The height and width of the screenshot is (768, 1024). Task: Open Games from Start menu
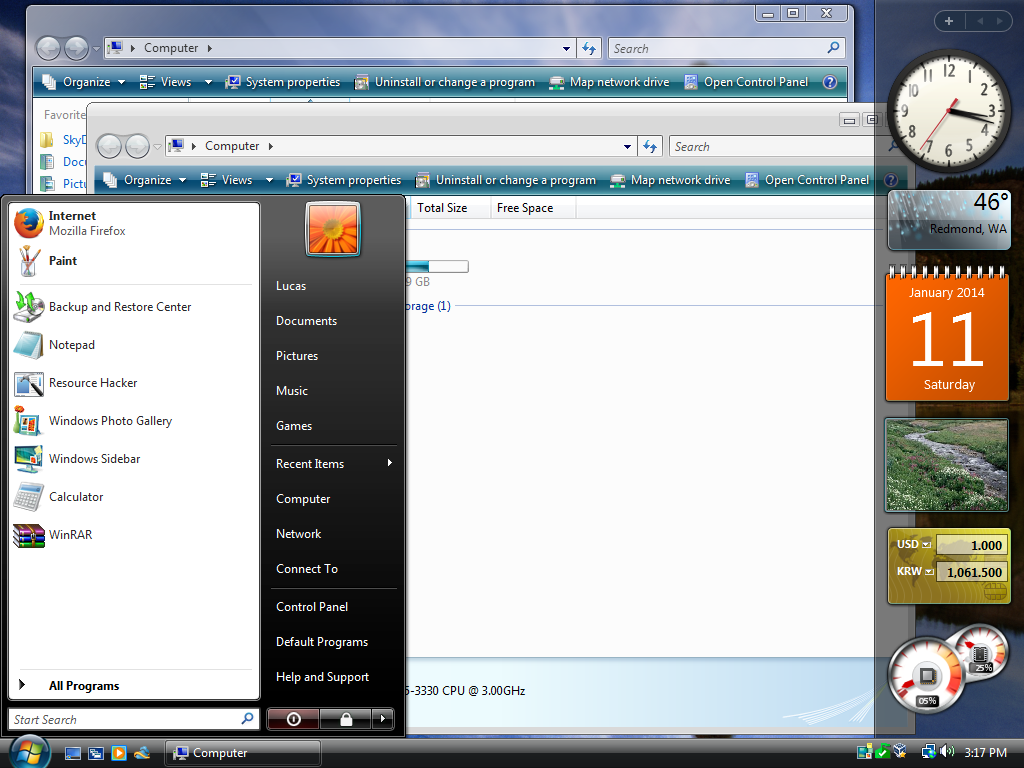[x=334, y=426]
